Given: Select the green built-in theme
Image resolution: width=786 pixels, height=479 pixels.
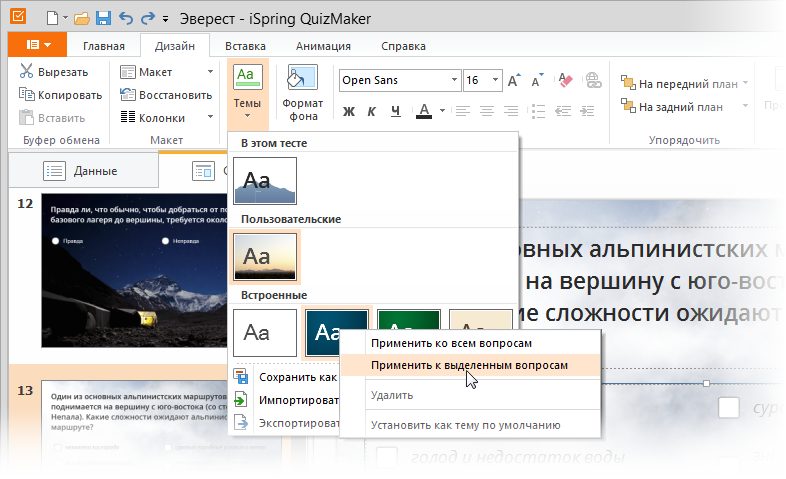Looking at the screenshot, I should click(x=409, y=320).
